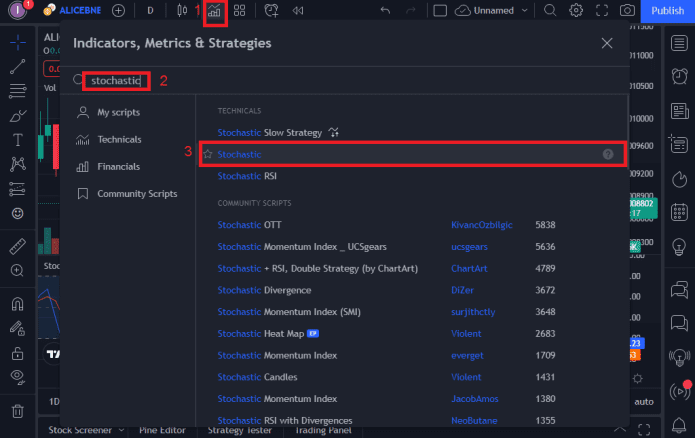Add the Stochastic OTT community script
Viewport: 695px width, 438px height.
pyautogui.click(x=249, y=225)
